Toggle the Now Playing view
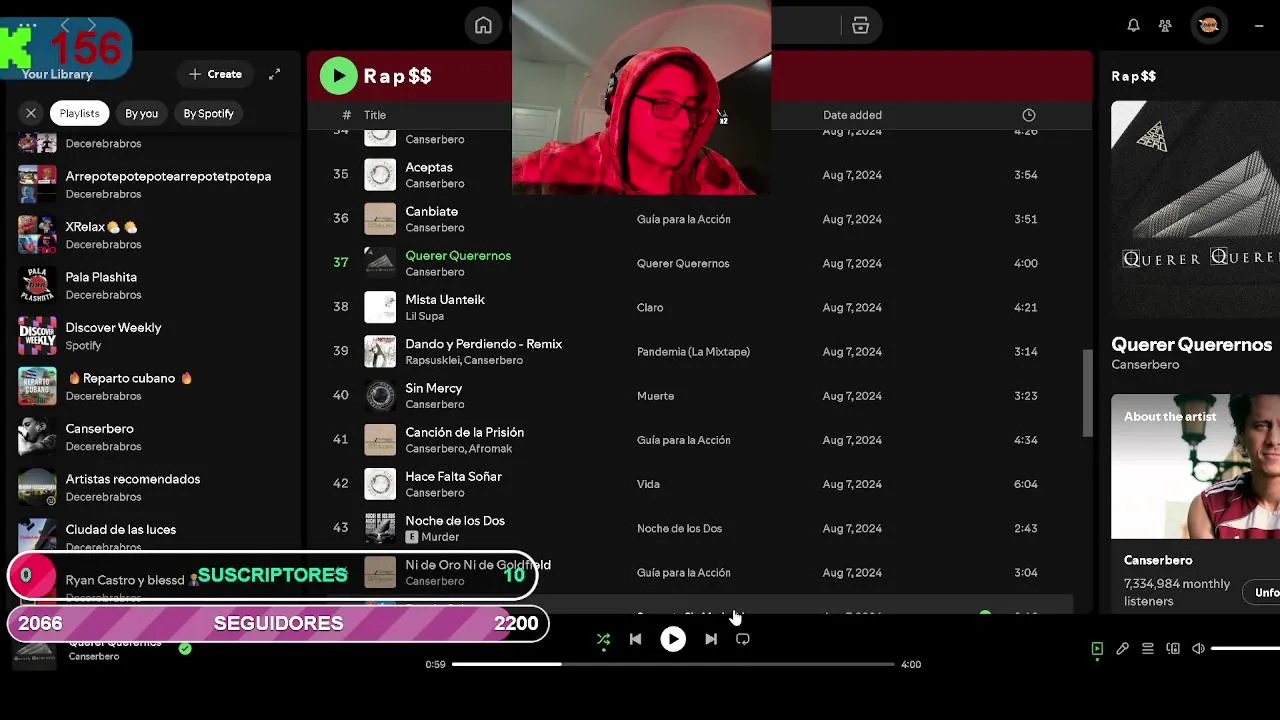Image resolution: width=1280 pixels, height=720 pixels. click(x=1097, y=649)
